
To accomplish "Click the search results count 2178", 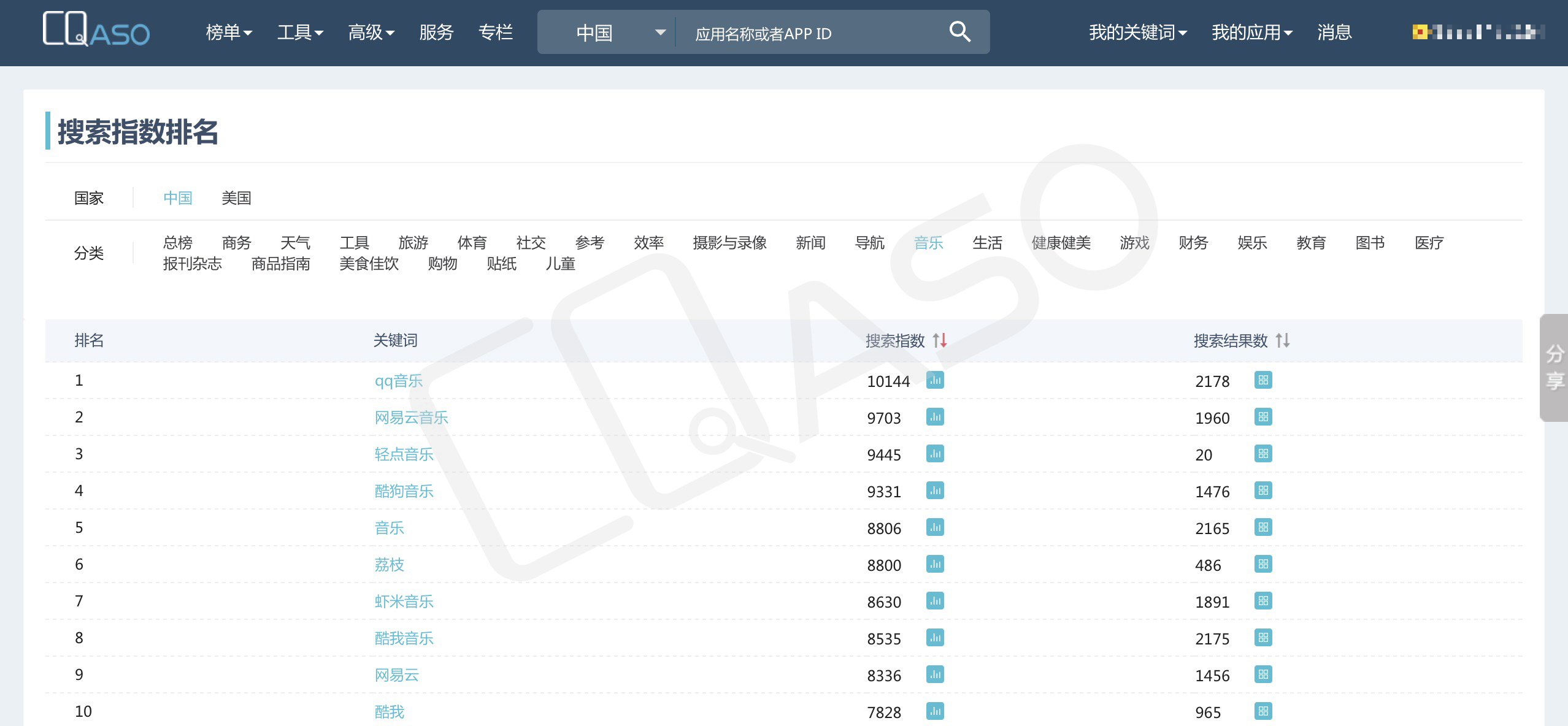I will pyautogui.click(x=1212, y=381).
